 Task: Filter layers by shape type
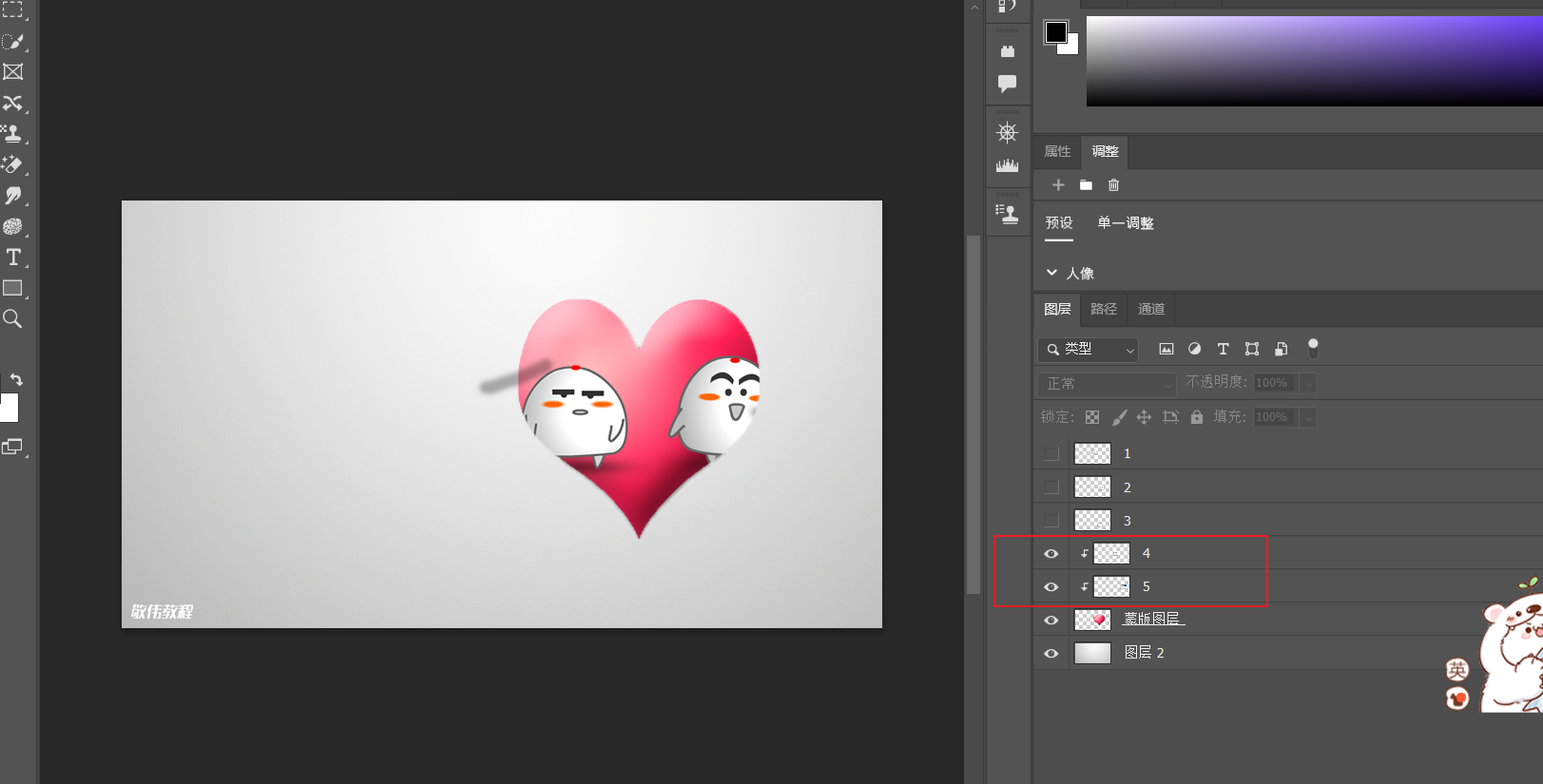click(x=1252, y=349)
